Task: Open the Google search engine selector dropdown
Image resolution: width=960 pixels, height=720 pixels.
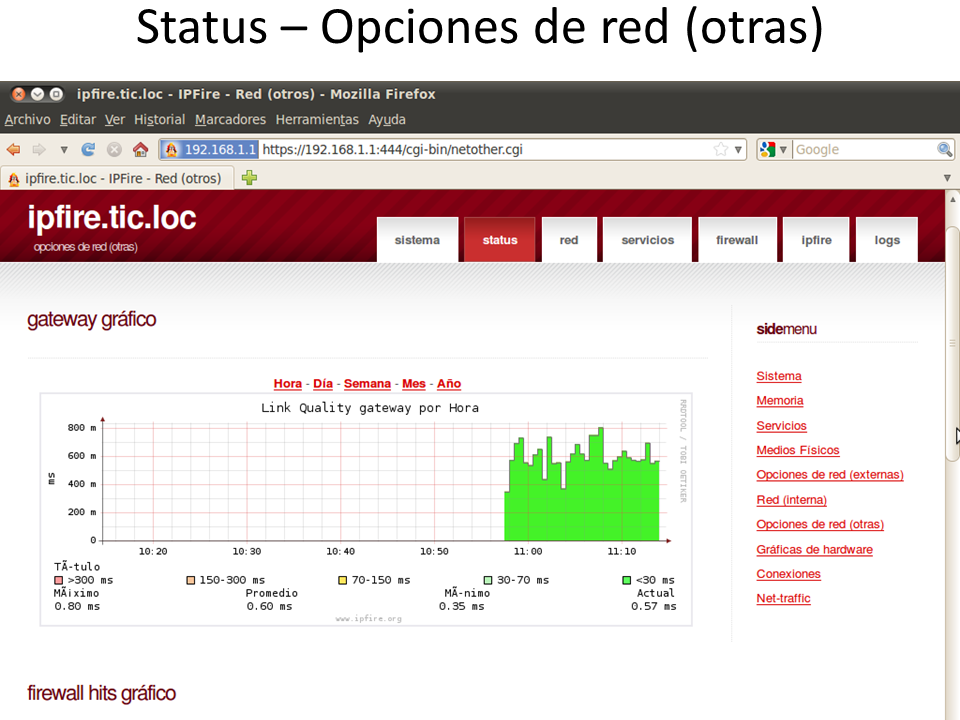Action: pyautogui.click(x=773, y=150)
